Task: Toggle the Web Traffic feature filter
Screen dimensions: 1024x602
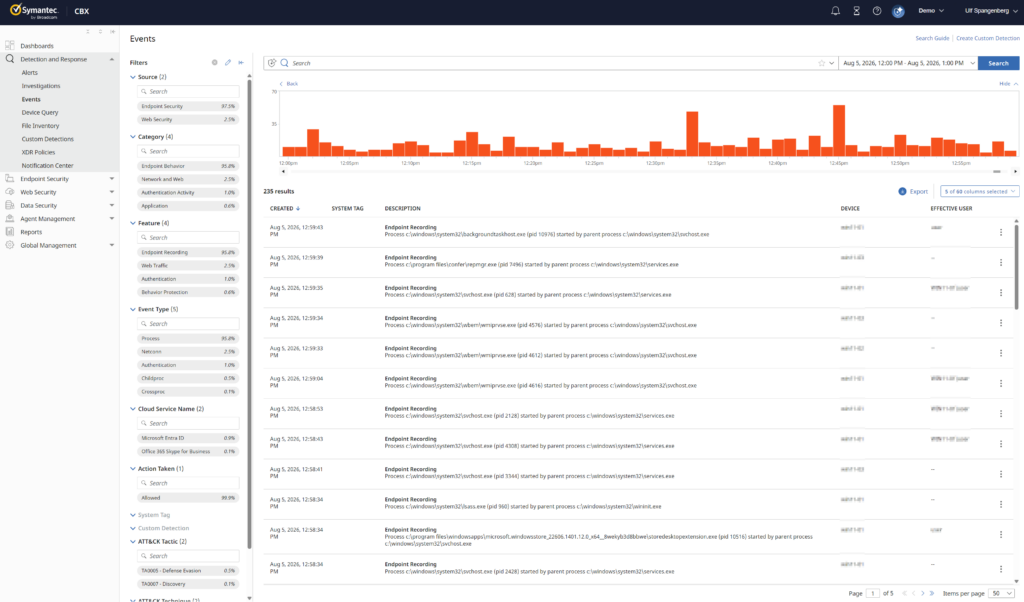Action: coord(188,266)
